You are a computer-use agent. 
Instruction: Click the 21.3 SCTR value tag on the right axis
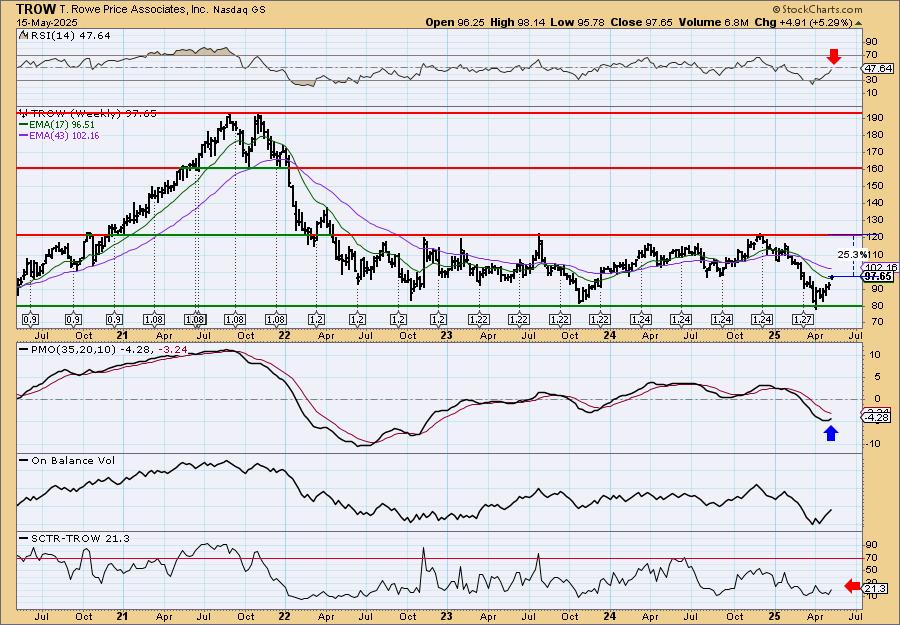click(x=875, y=588)
